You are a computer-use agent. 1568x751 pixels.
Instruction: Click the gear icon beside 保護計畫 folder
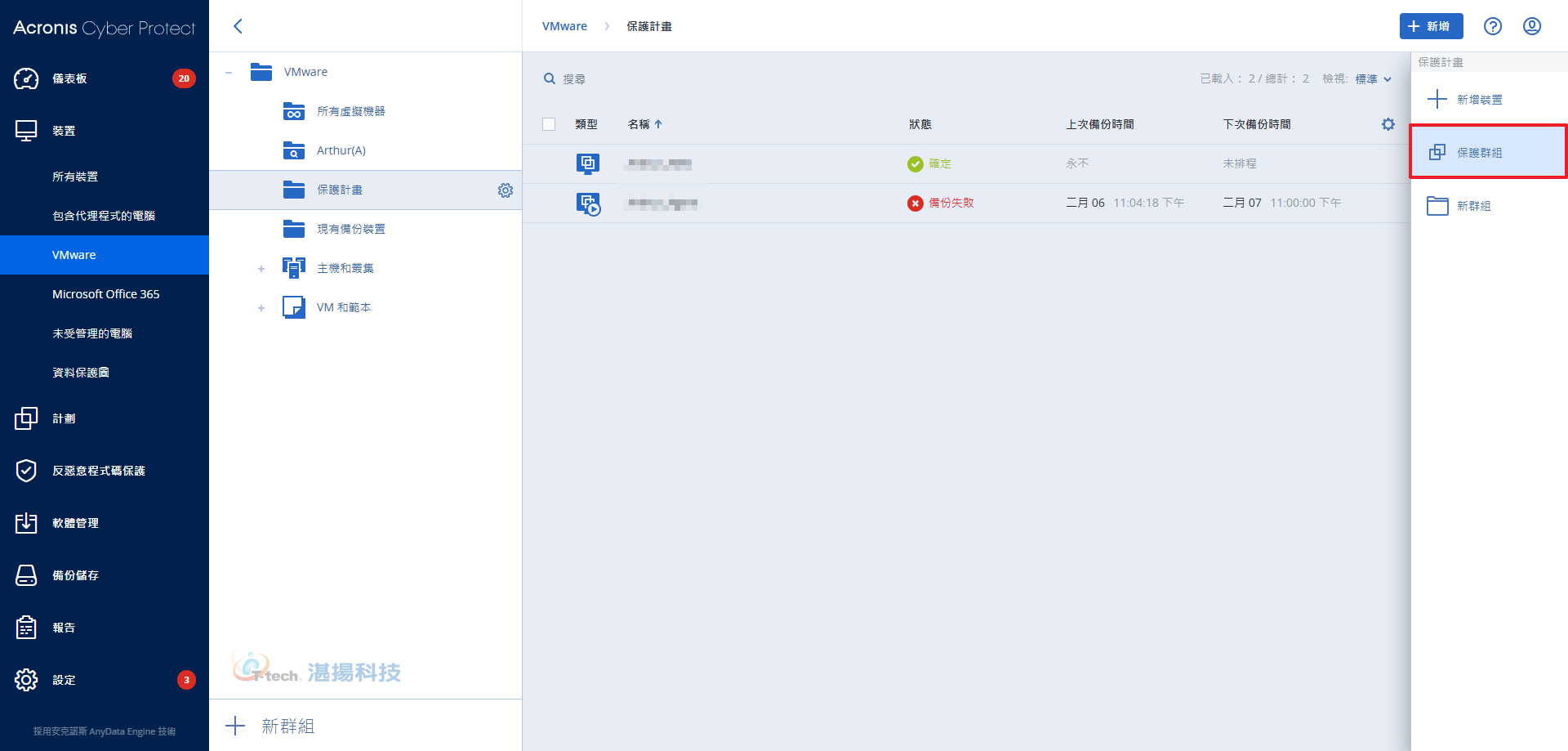(x=506, y=190)
